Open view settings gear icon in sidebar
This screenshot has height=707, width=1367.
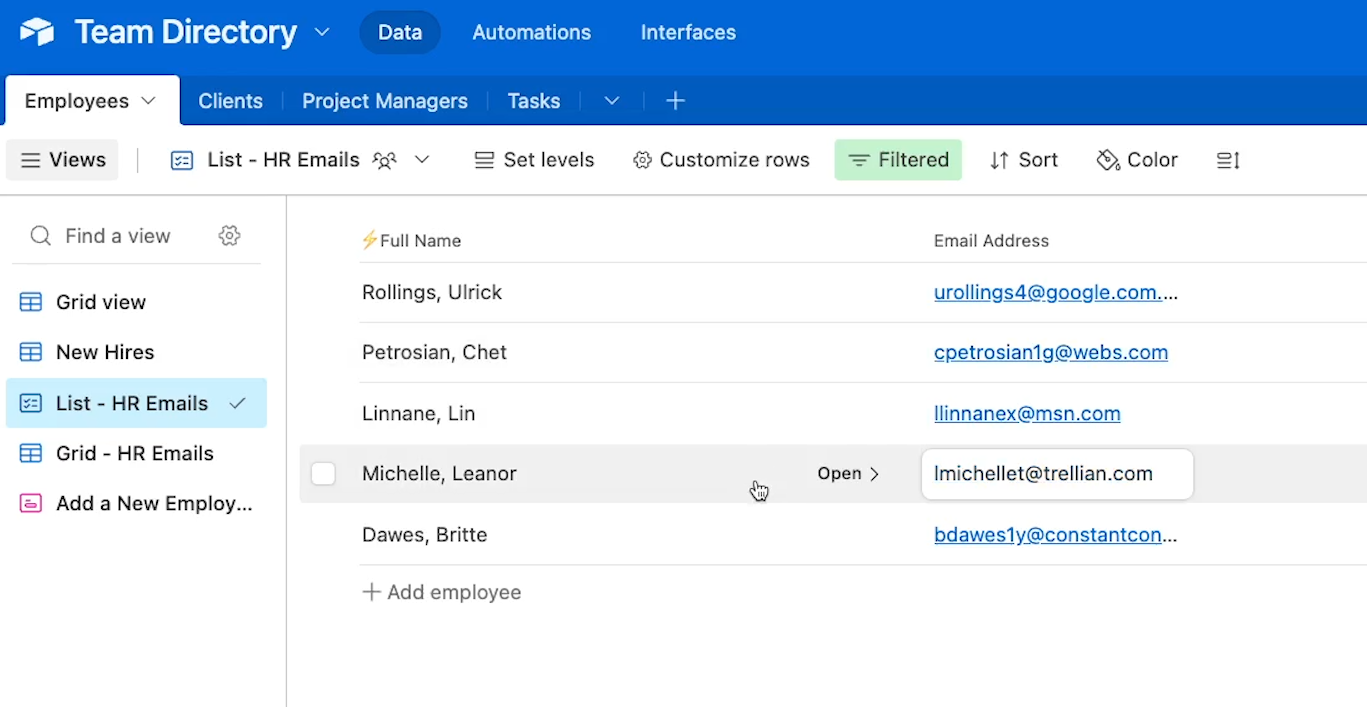[229, 236]
